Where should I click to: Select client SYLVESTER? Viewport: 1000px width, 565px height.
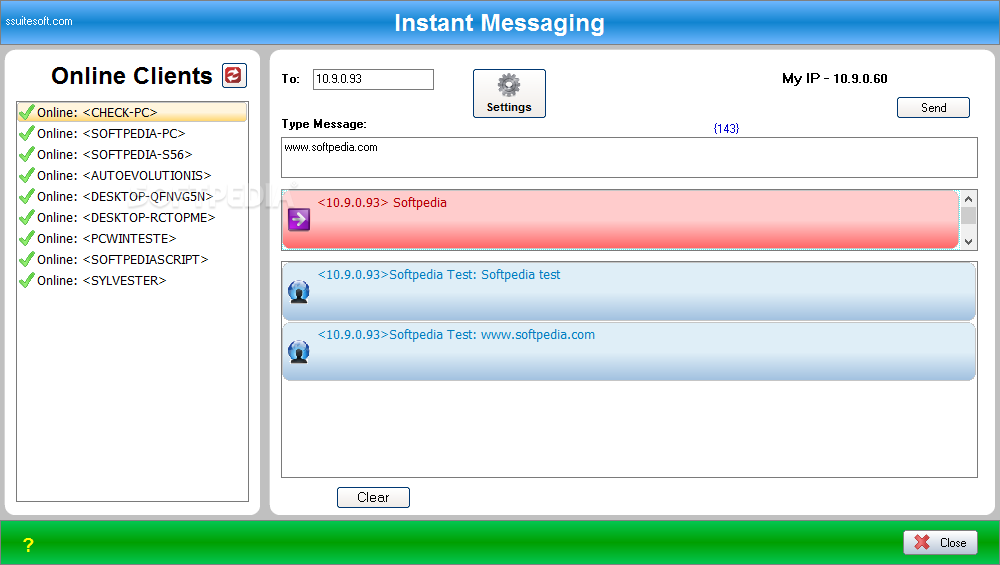pos(132,281)
